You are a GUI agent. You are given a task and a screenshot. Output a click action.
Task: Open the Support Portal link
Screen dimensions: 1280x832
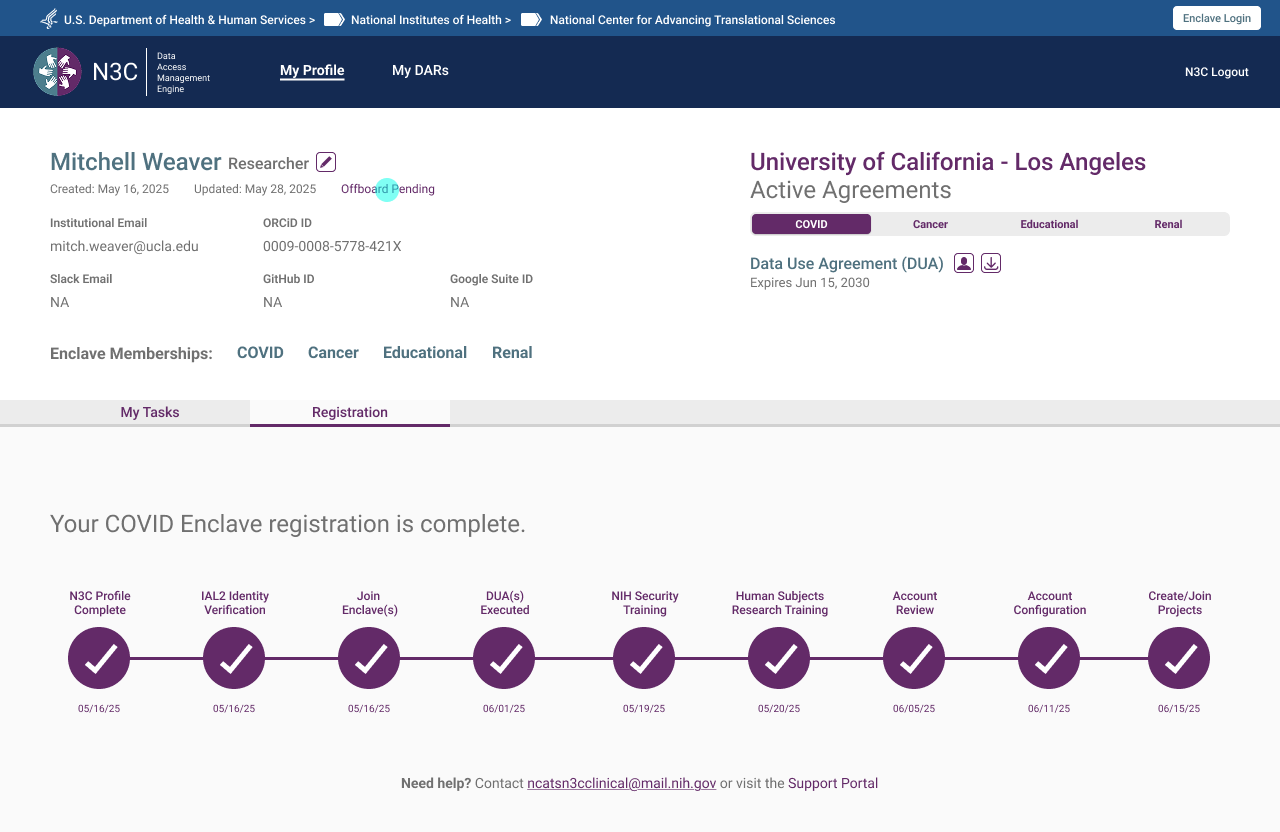[x=832, y=783]
